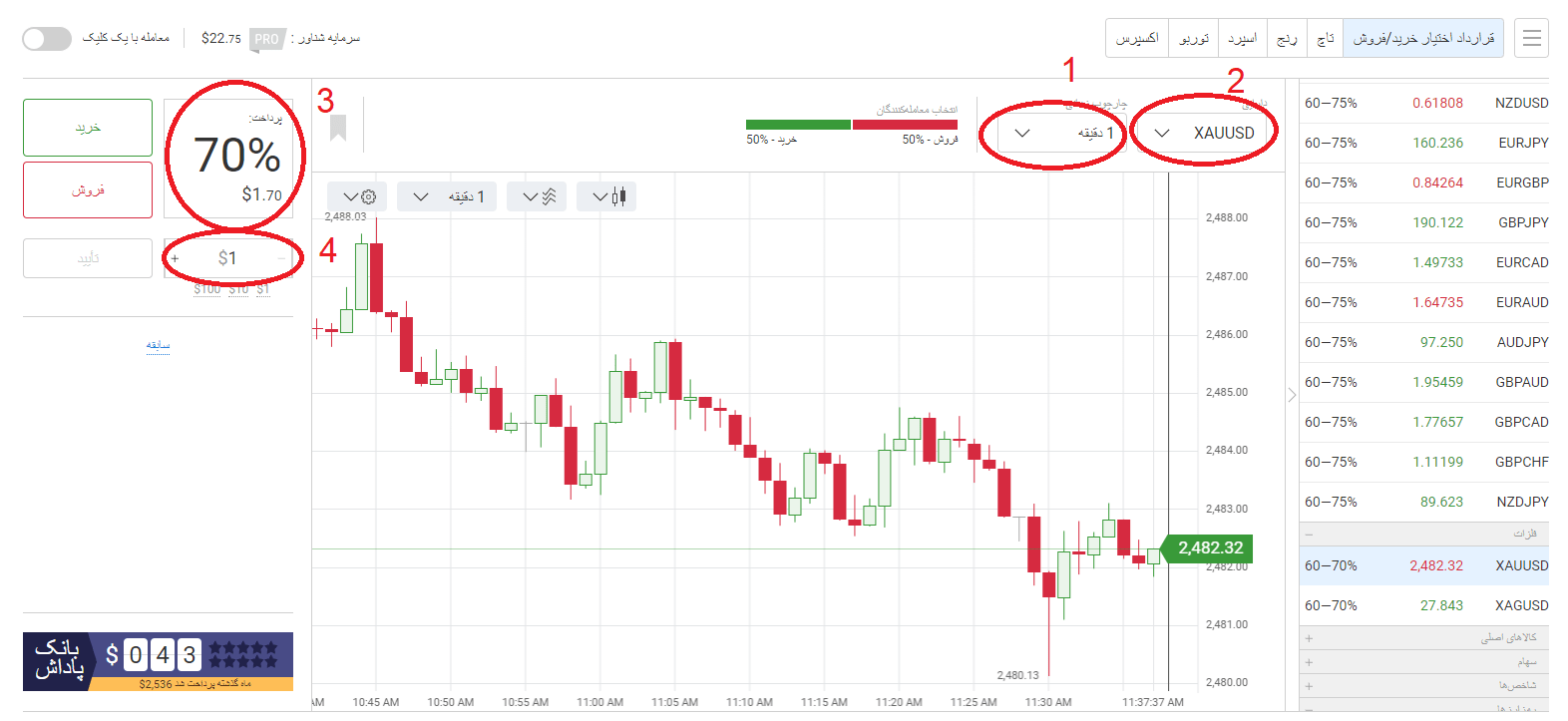Open the candlestick chart type dropdown
The image size is (1568, 721).
[x=606, y=196]
